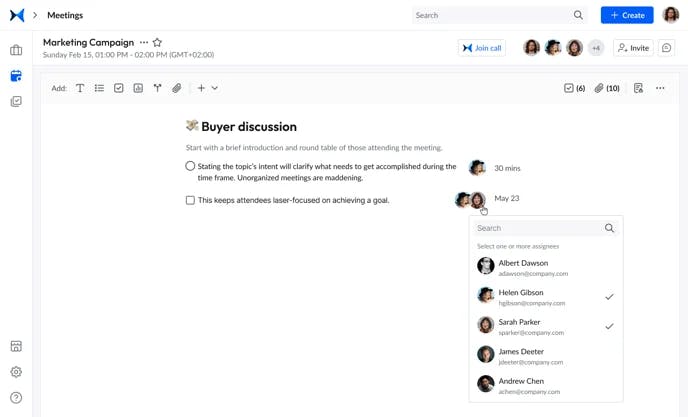This screenshot has height=417, width=688.
Task: Expand the sidebar with the chevron
Action: [35, 15]
